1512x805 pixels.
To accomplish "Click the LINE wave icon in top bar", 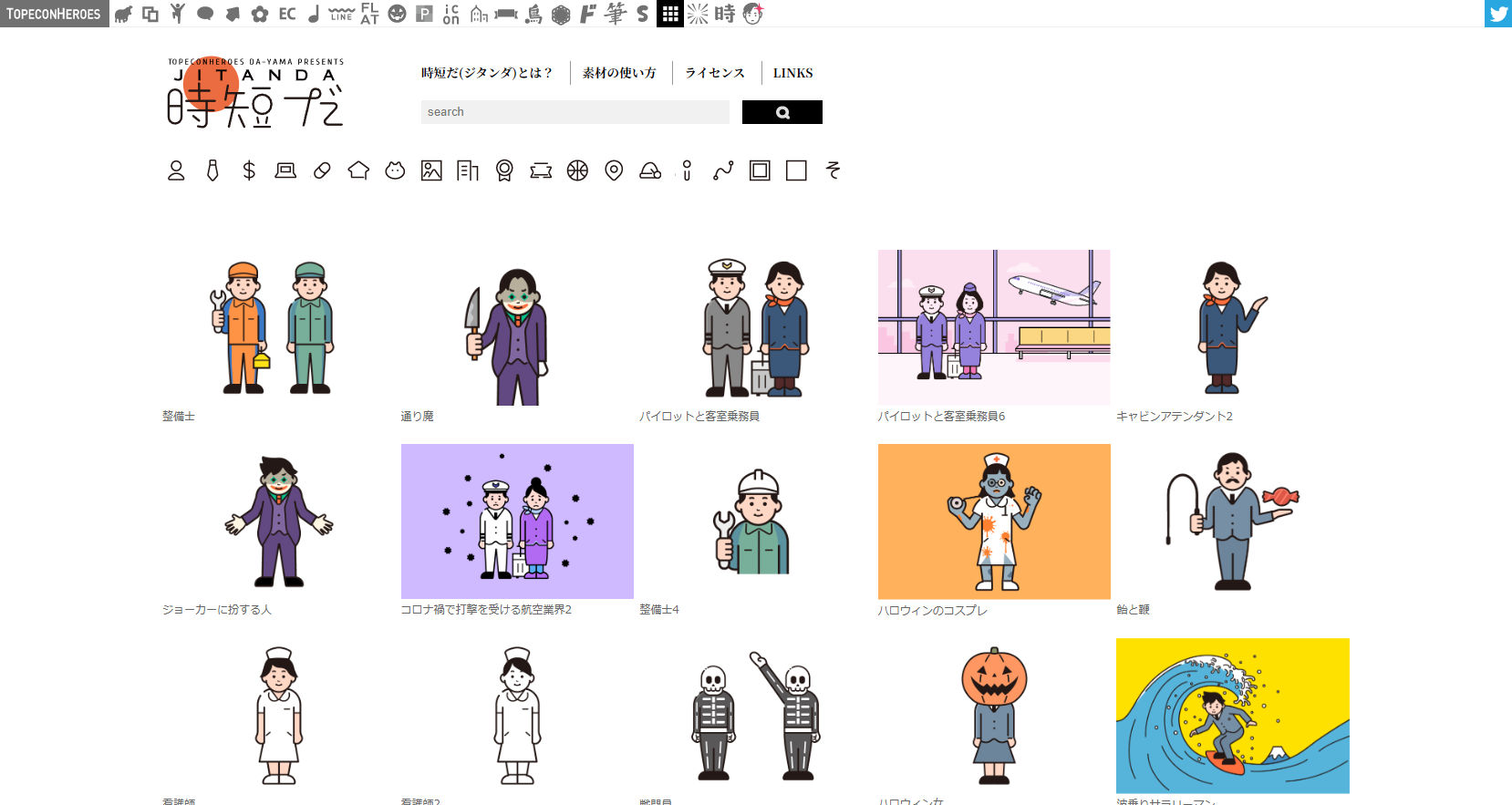I will (x=342, y=14).
